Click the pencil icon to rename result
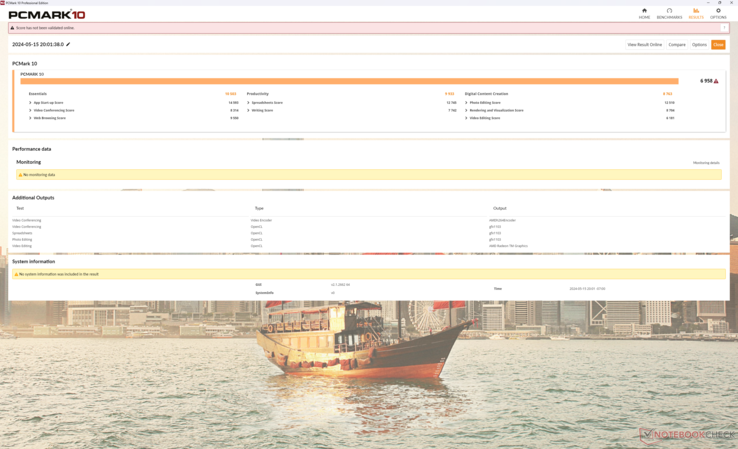Image resolution: width=738 pixels, height=449 pixels. click(x=68, y=44)
